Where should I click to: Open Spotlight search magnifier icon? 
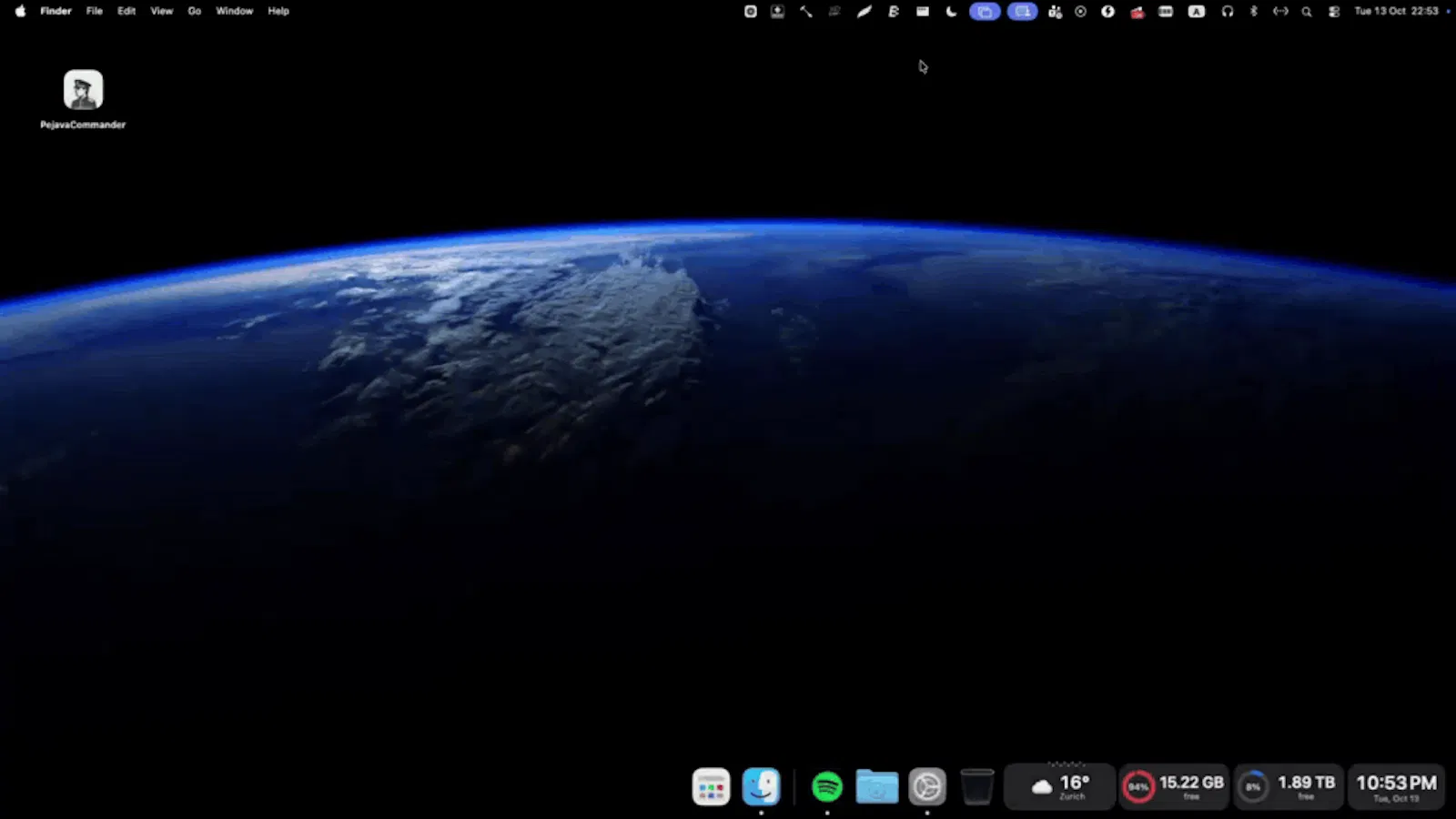tap(1307, 12)
